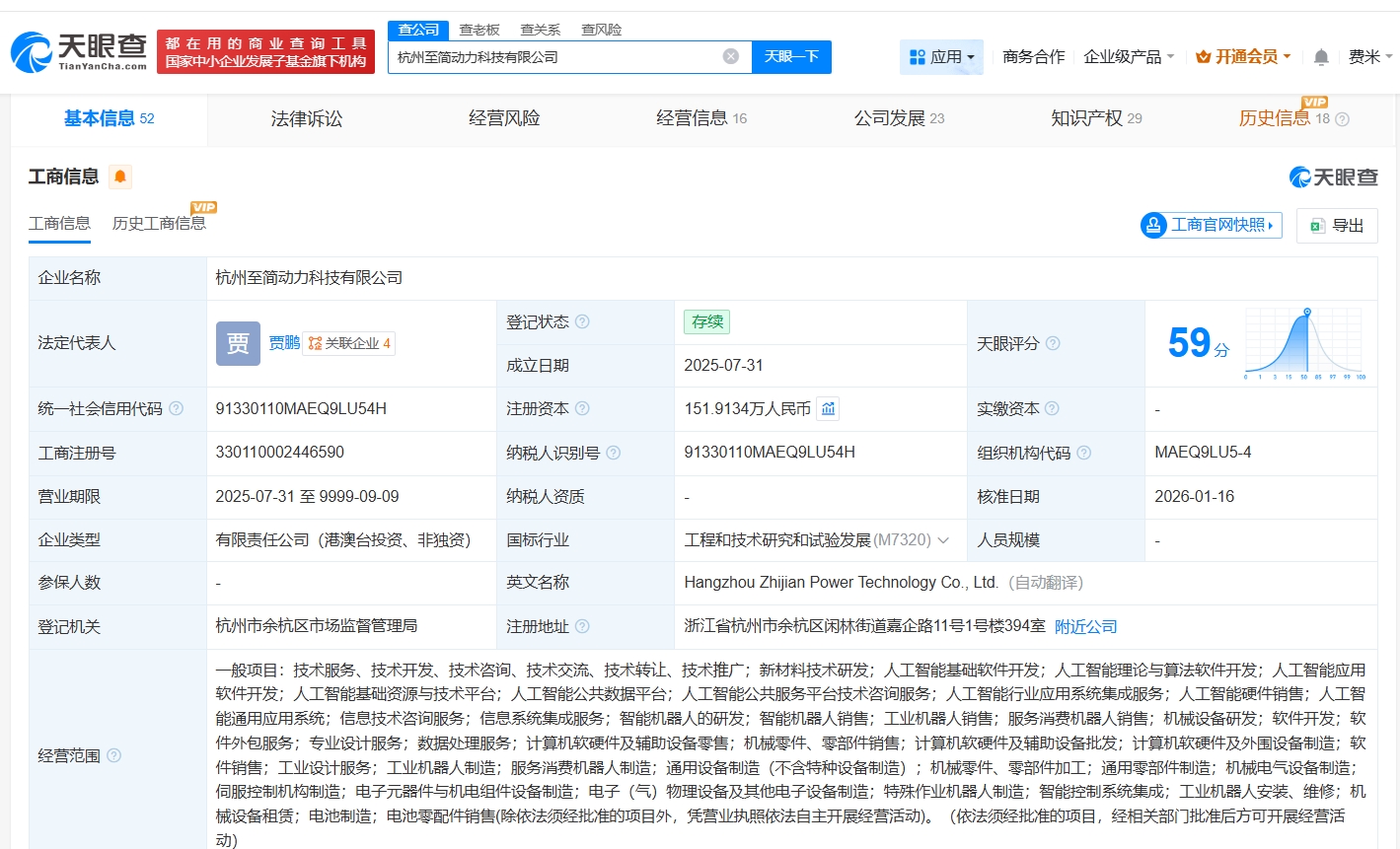Expand the 企业级产品 dropdown
Viewport: 1400px width, 849px height.
coord(1128,57)
